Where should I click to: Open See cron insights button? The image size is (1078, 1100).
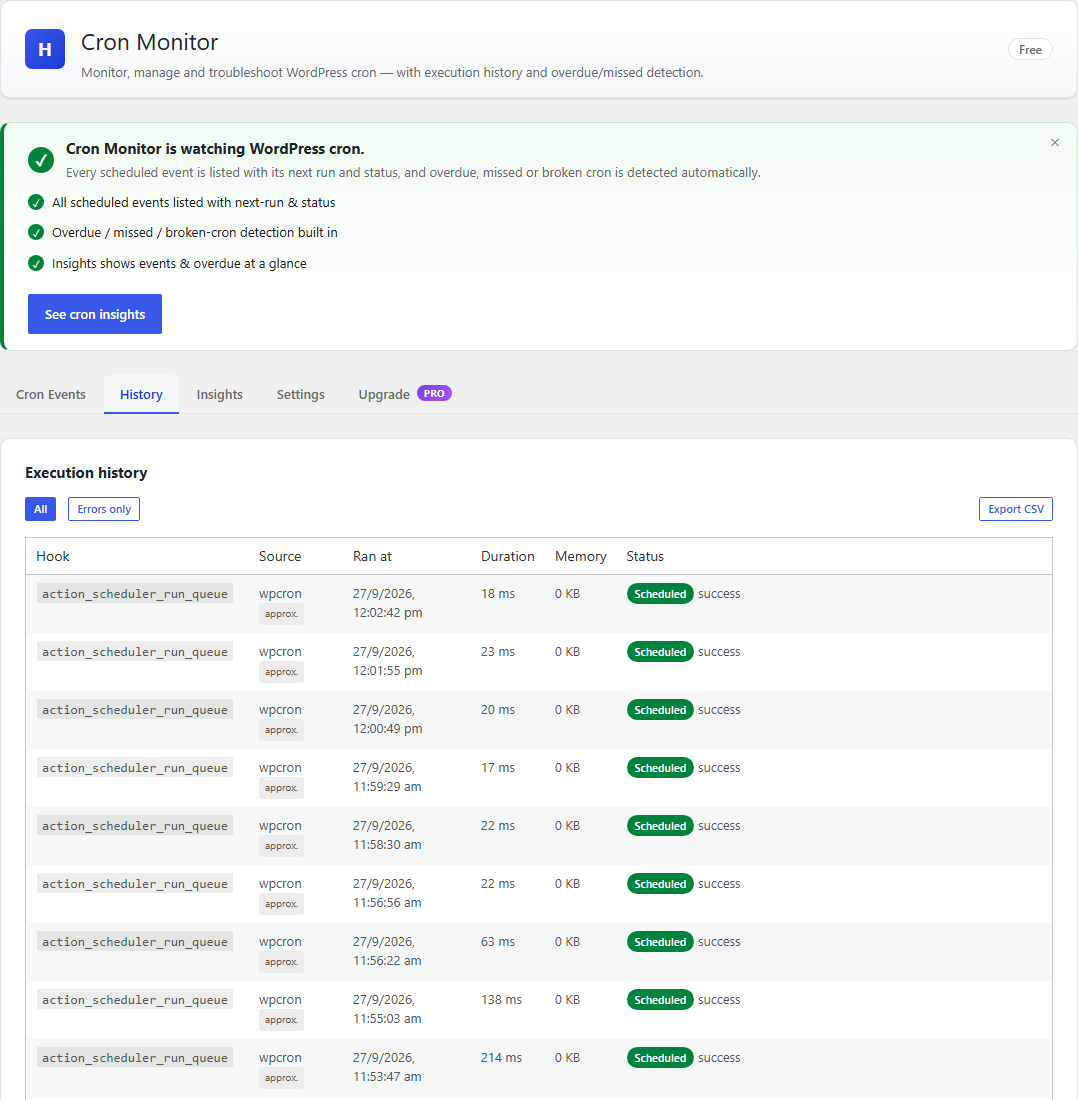(95, 314)
